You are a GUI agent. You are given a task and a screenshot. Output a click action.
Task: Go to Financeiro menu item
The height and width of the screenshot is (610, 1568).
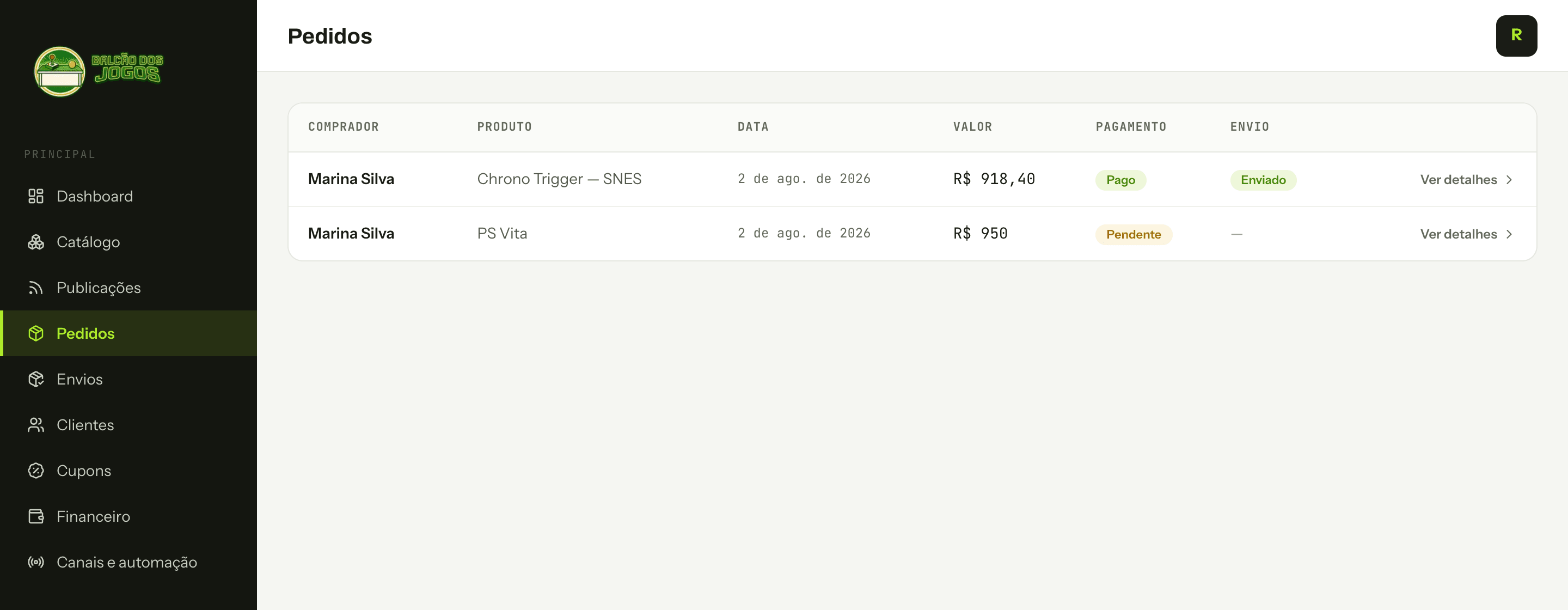[128, 516]
